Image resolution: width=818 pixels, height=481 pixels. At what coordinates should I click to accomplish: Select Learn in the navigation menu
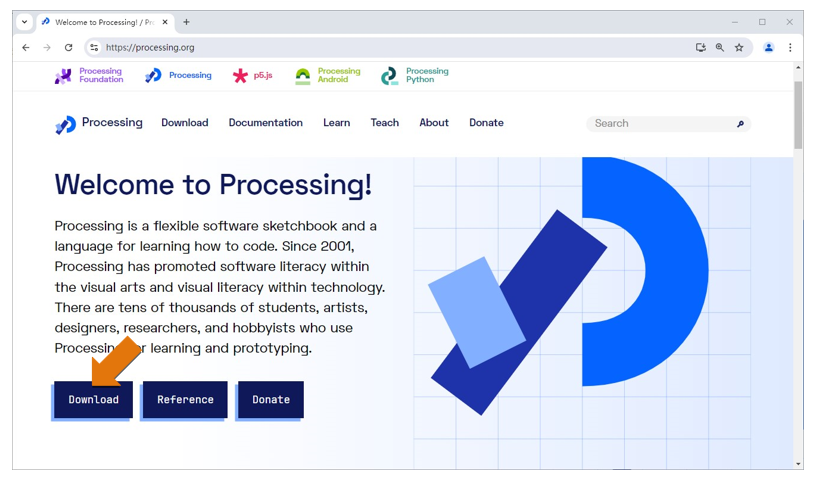(336, 123)
